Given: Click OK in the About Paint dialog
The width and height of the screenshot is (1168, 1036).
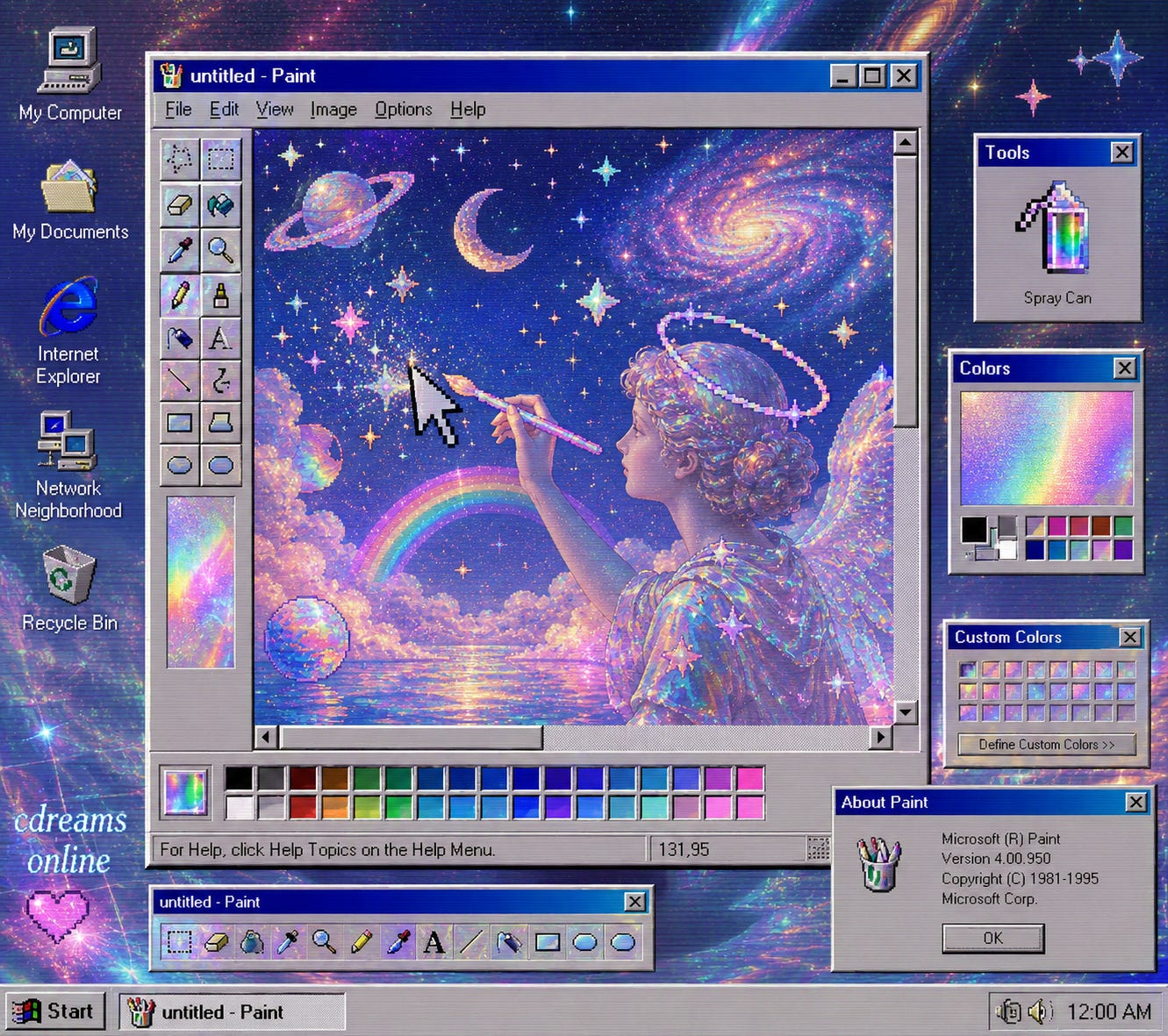Looking at the screenshot, I should pyautogui.click(x=992, y=938).
